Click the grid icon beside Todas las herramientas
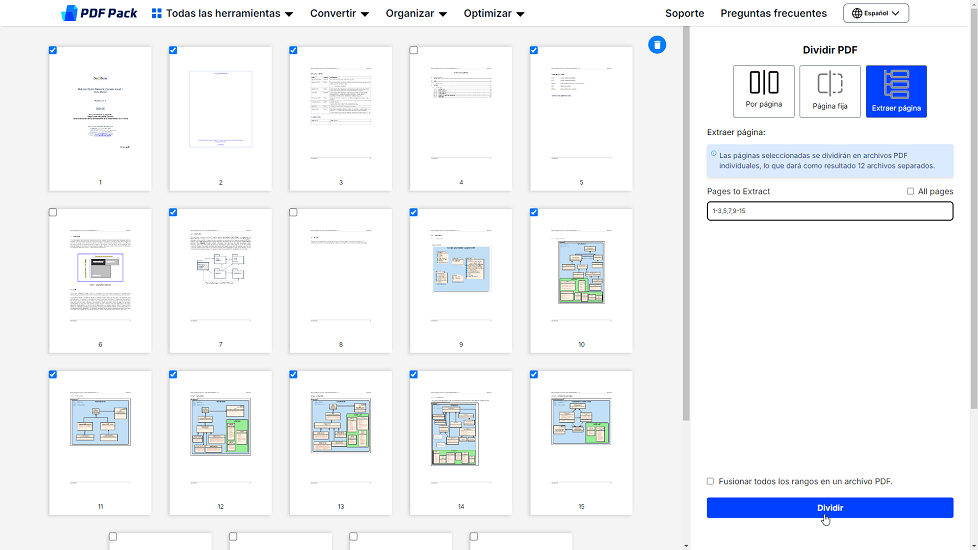978x550 pixels. [x=157, y=14]
